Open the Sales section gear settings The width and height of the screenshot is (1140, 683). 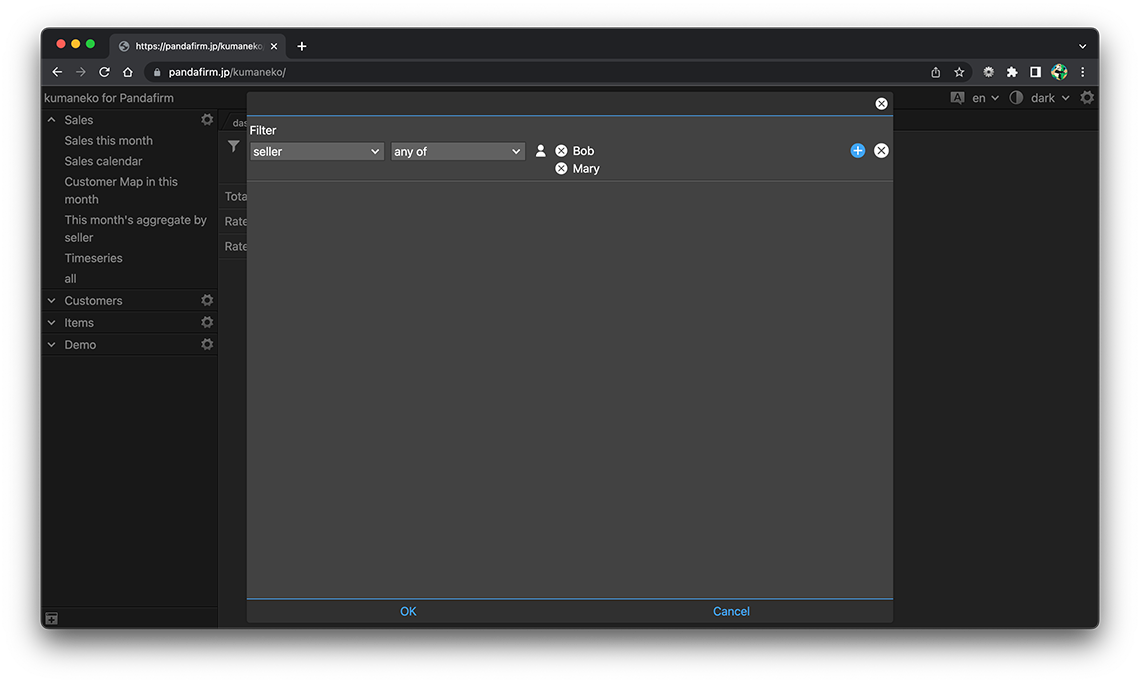click(x=207, y=120)
